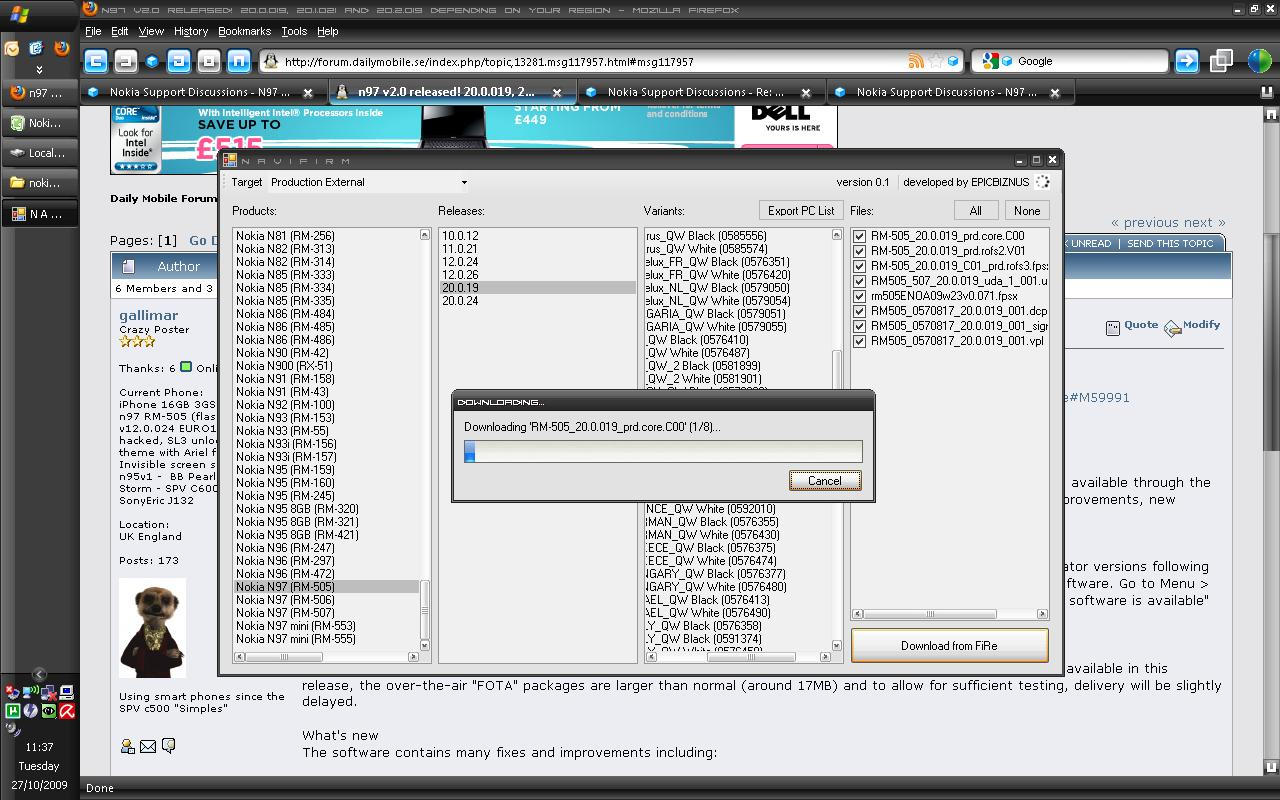Click the first blue Firefox toolbar button
The height and width of the screenshot is (800, 1280).
tap(95, 61)
